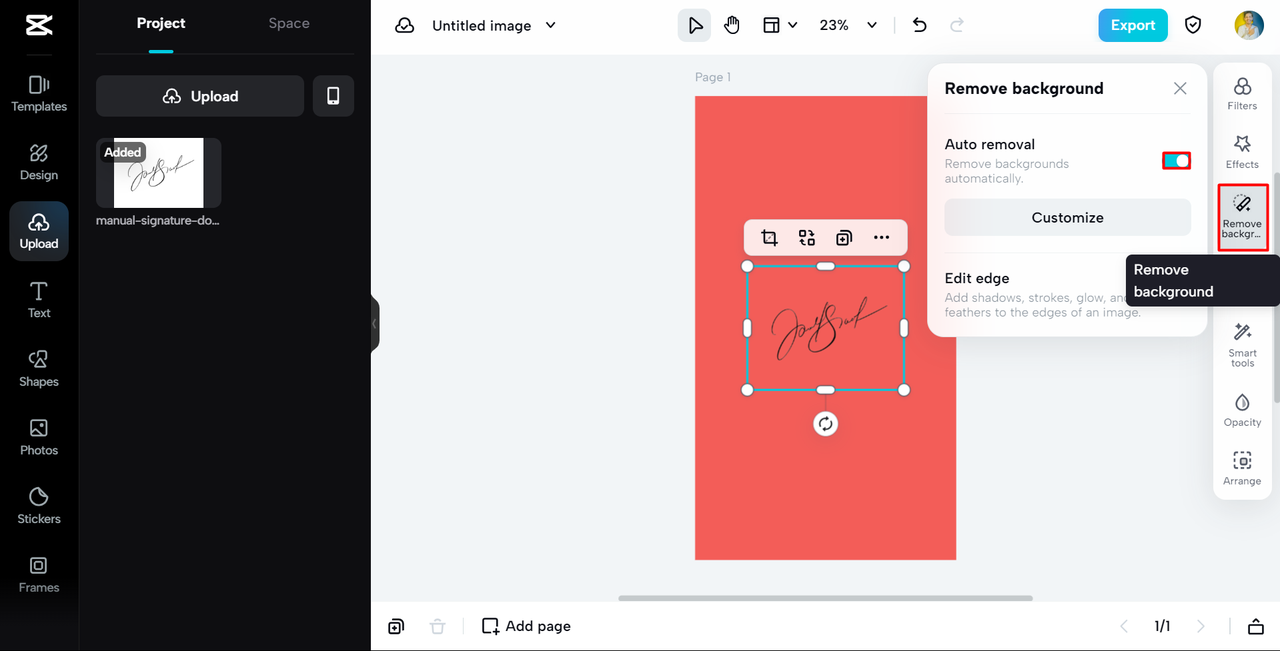Click the Customize button

[1068, 217]
